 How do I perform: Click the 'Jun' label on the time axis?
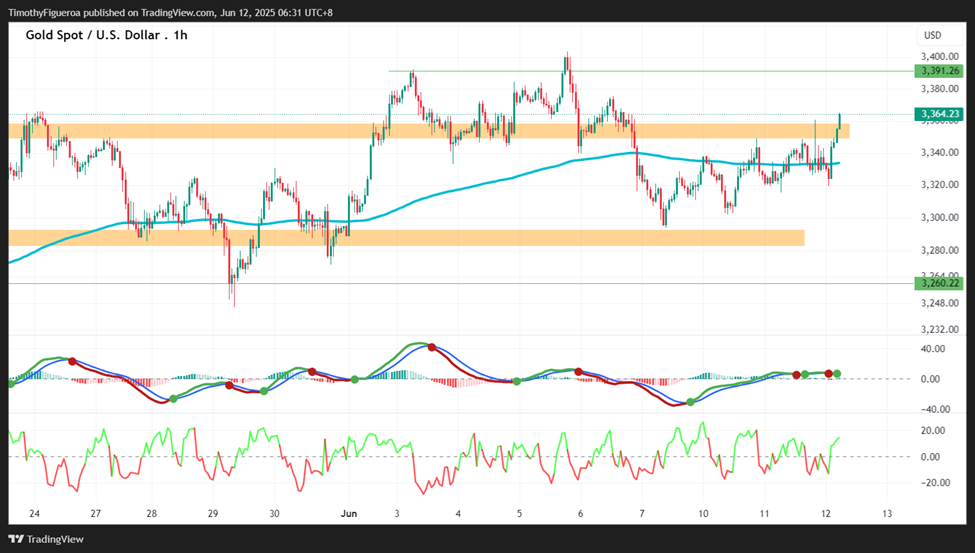pos(349,514)
